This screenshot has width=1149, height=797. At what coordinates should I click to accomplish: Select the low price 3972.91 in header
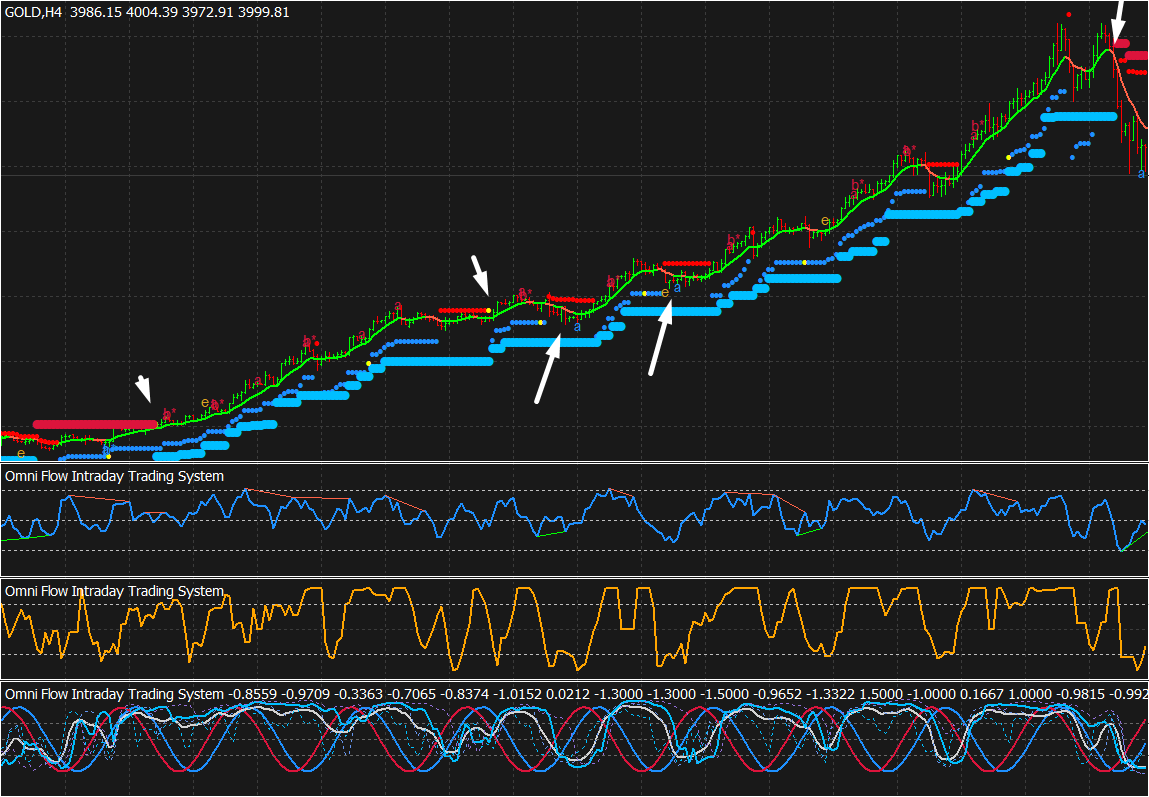[x=208, y=12]
